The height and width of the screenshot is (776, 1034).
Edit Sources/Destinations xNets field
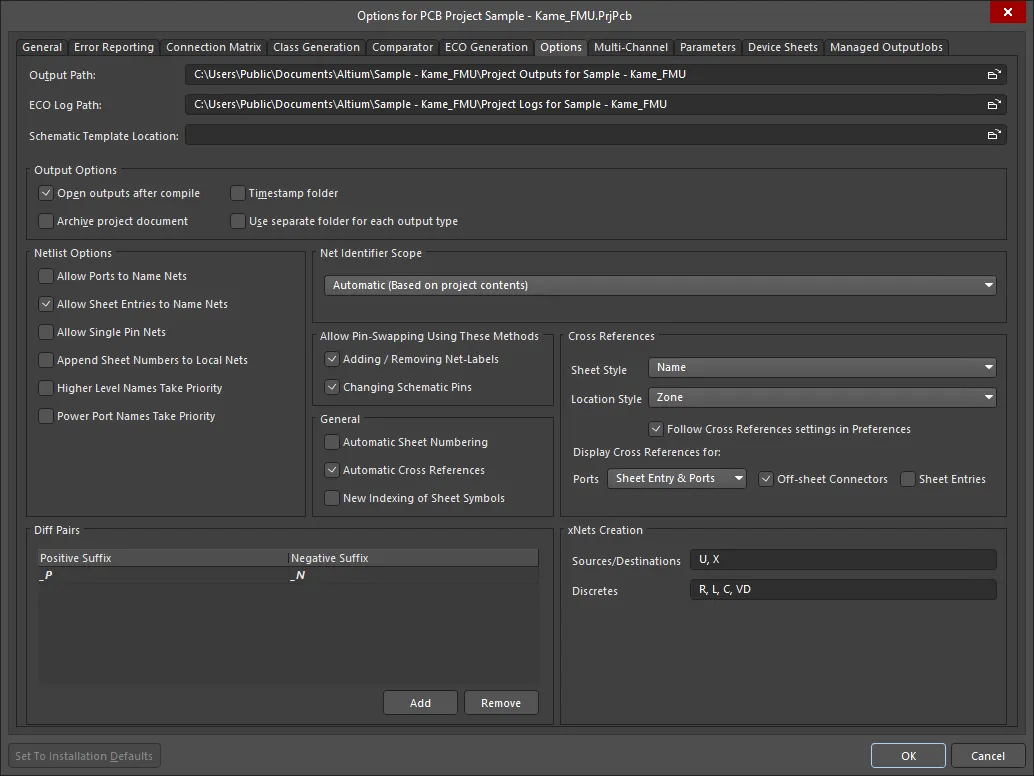[x=843, y=560]
